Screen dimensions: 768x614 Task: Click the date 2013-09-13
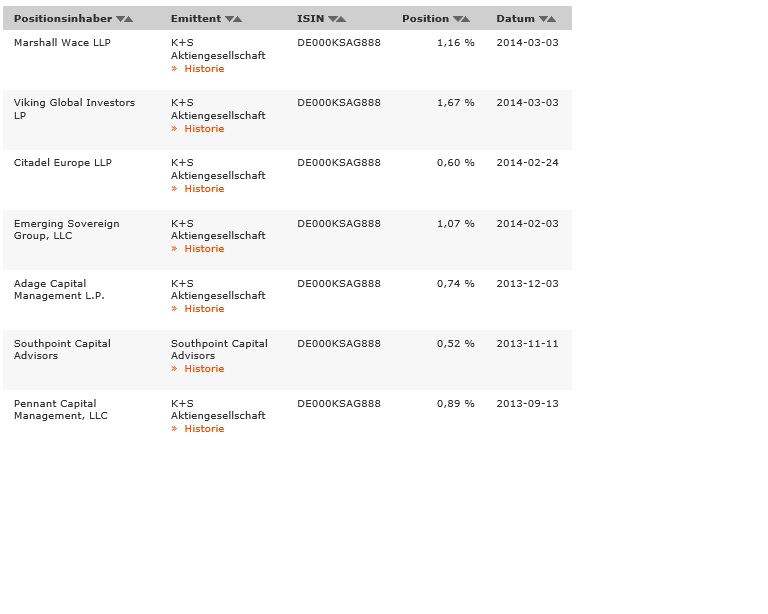(528, 403)
